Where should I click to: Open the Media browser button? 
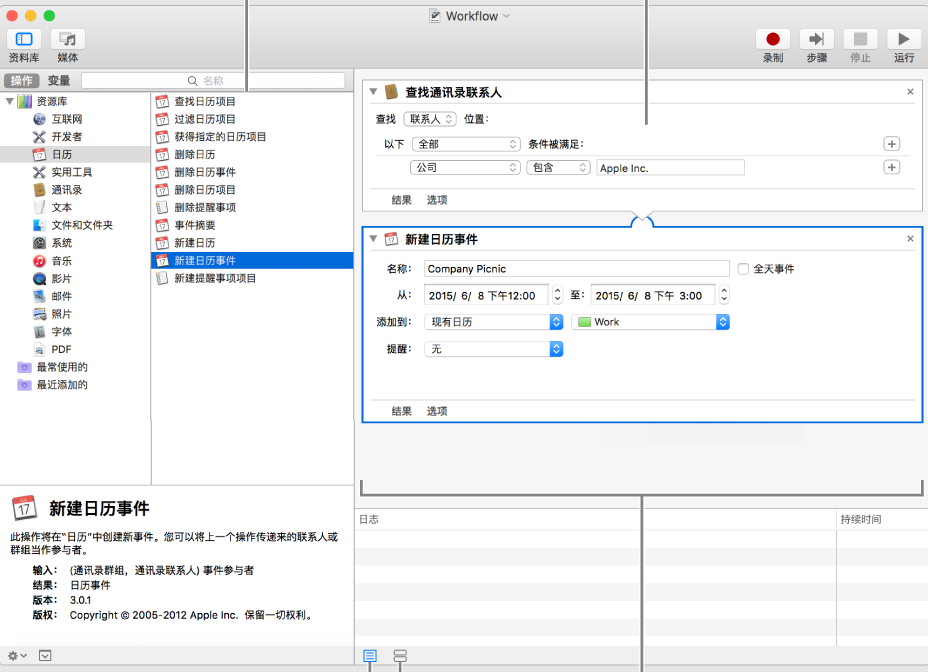(x=67, y=39)
